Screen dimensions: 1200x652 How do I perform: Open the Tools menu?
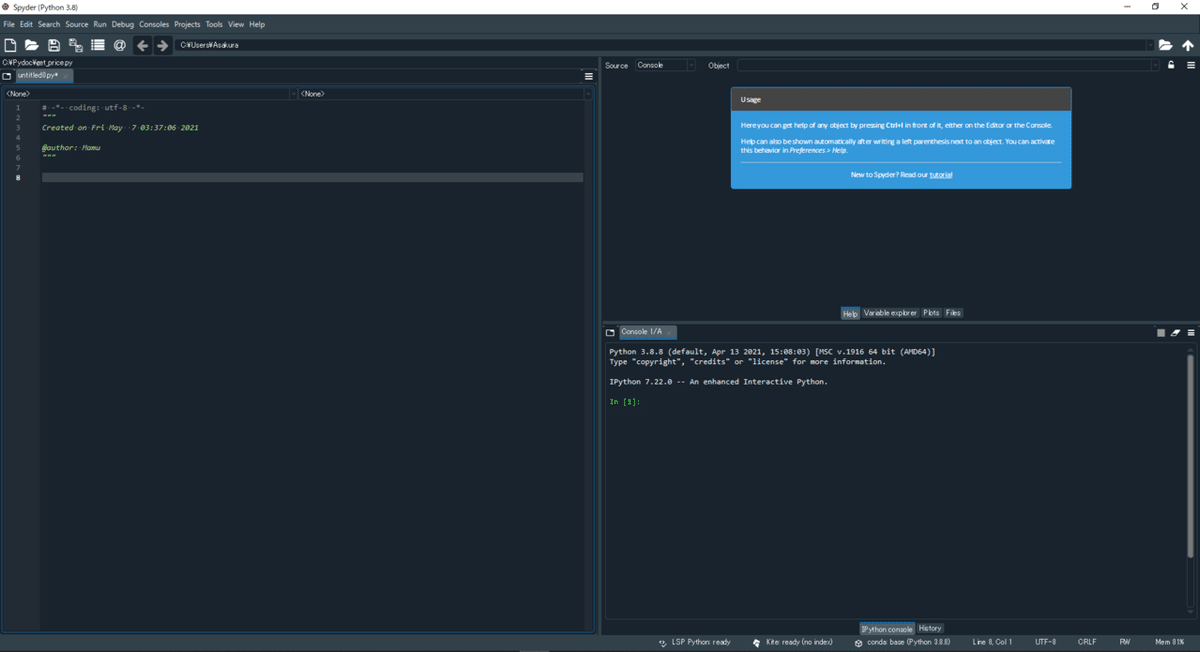point(214,24)
